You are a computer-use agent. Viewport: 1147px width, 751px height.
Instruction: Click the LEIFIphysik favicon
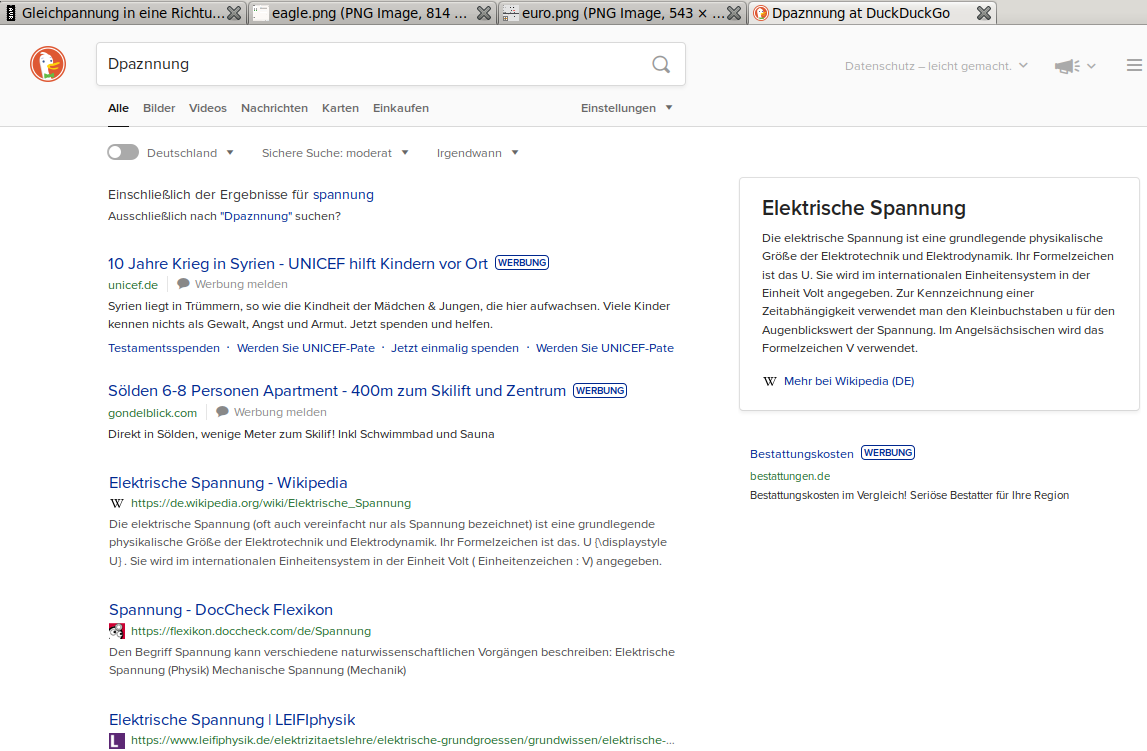pyautogui.click(x=116, y=740)
